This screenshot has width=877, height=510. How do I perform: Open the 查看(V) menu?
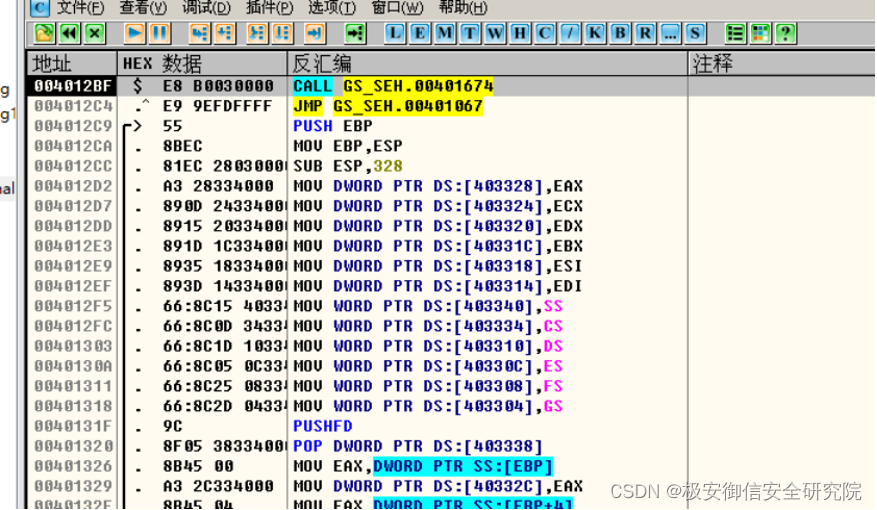click(x=143, y=7)
